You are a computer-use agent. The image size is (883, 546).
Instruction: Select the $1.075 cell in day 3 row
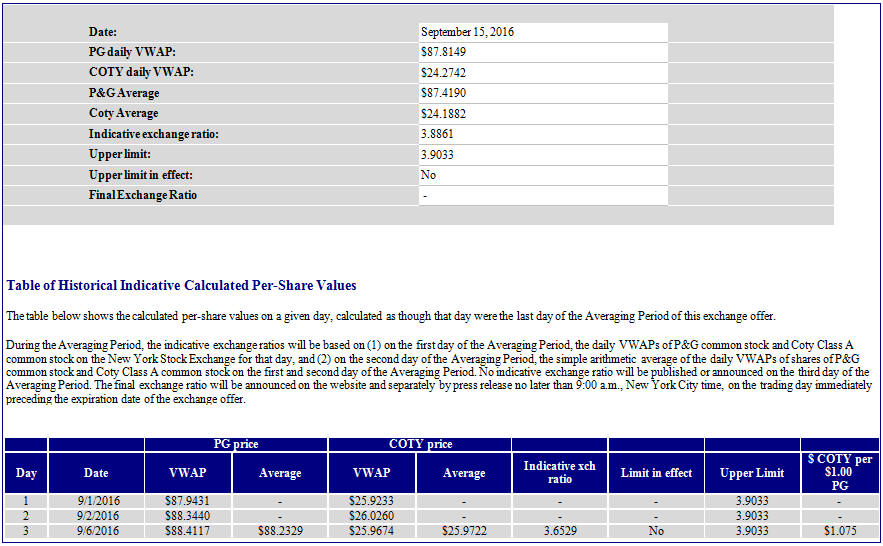839,530
